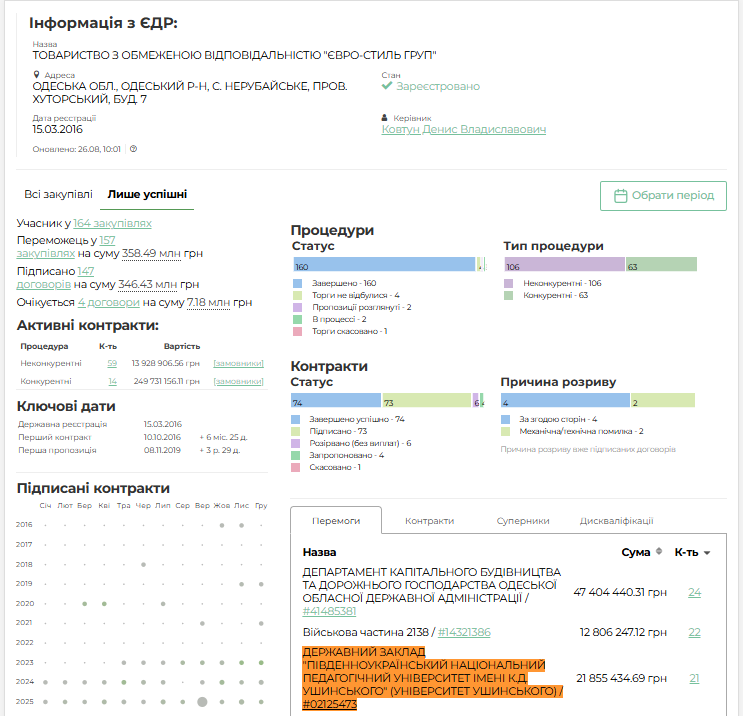Select the Лише успішні tab
Image resolution: width=743 pixels, height=716 pixels.
[147, 194]
